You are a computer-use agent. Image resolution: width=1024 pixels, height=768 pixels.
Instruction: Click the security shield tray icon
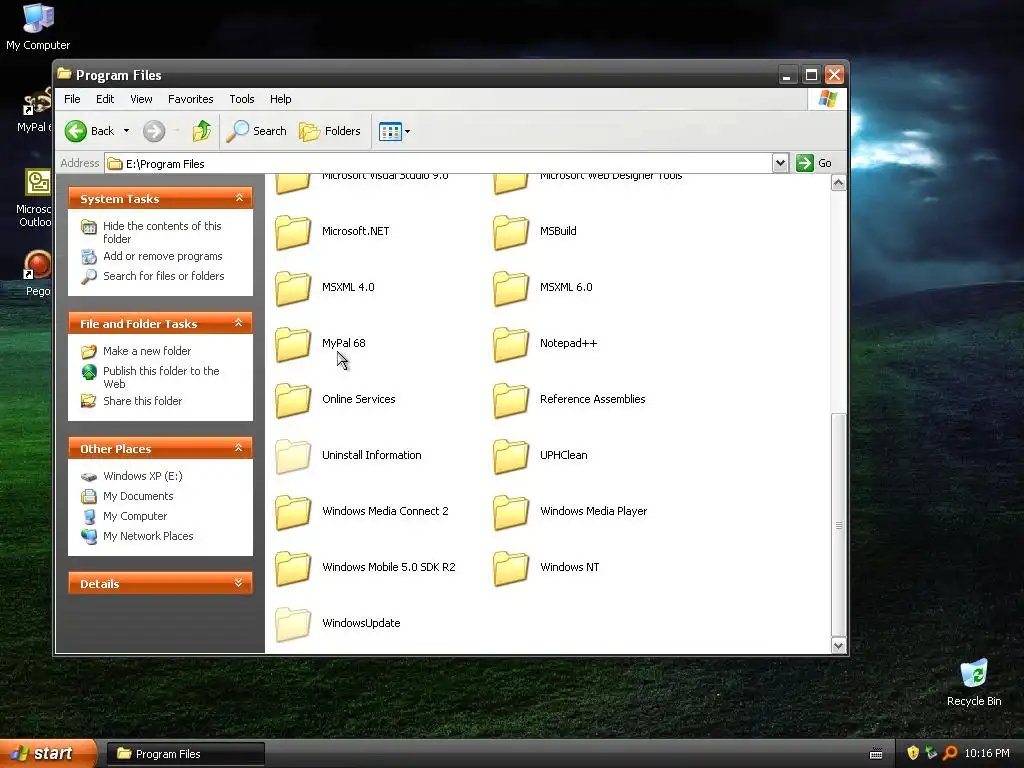[913, 753]
